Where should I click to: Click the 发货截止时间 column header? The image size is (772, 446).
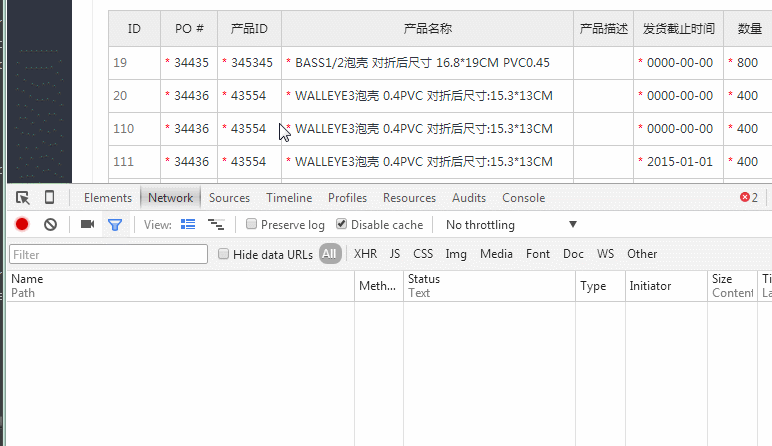pyautogui.click(x=678, y=29)
